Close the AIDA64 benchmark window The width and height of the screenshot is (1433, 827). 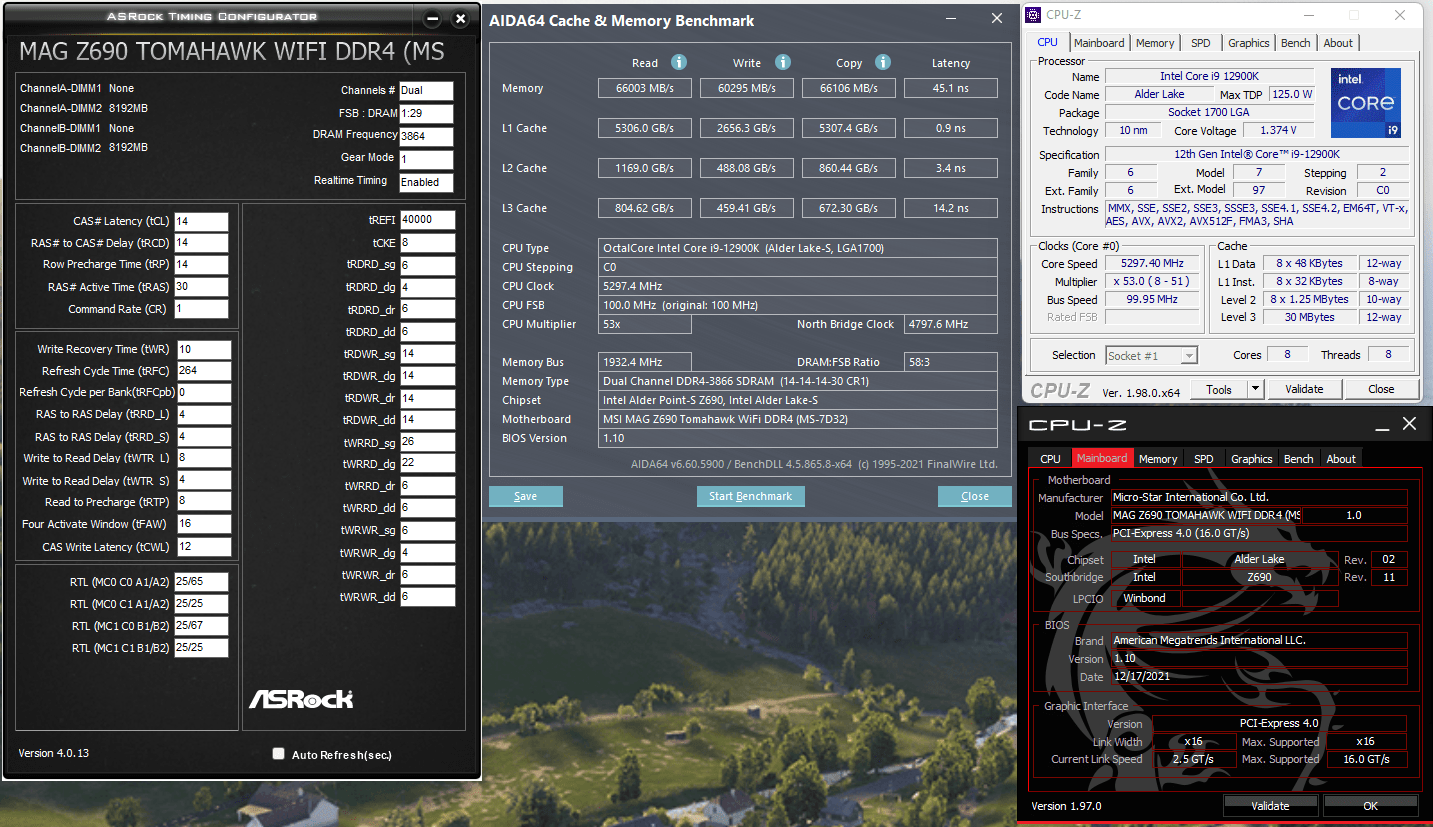pyautogui.click(x=996, y=18)
